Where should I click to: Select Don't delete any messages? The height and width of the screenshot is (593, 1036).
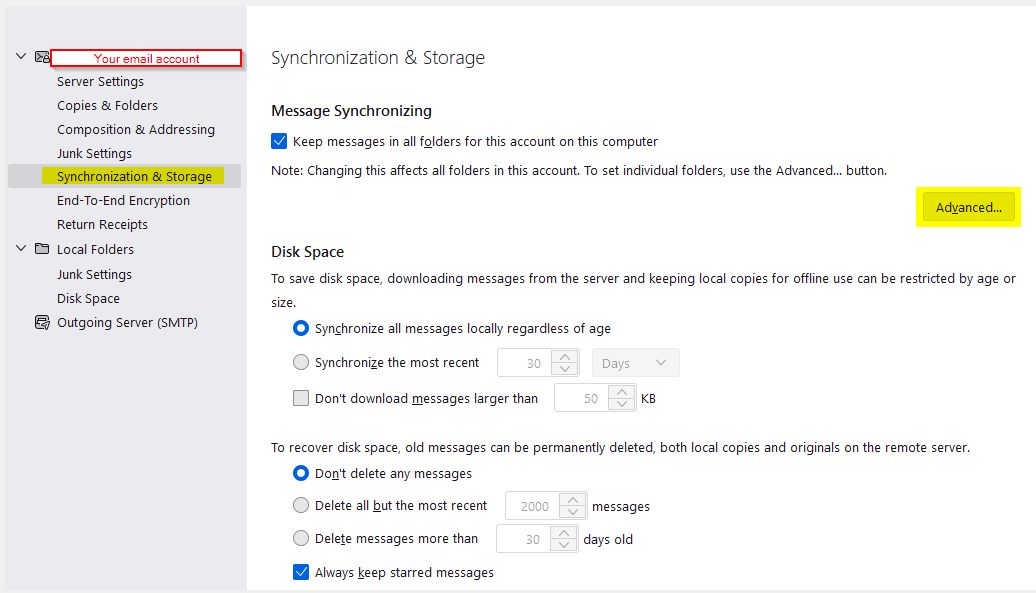point(301,473)
